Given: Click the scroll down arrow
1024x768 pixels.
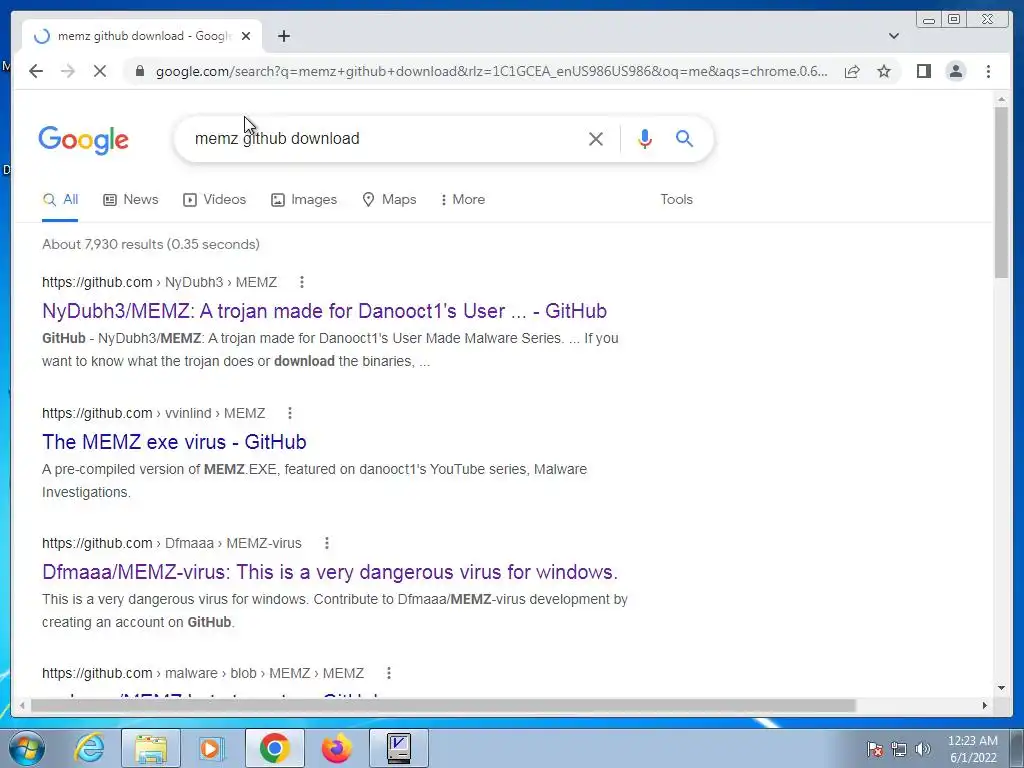Looking at the screenshot, I should pyautogui.click(x=1001, y=688).
